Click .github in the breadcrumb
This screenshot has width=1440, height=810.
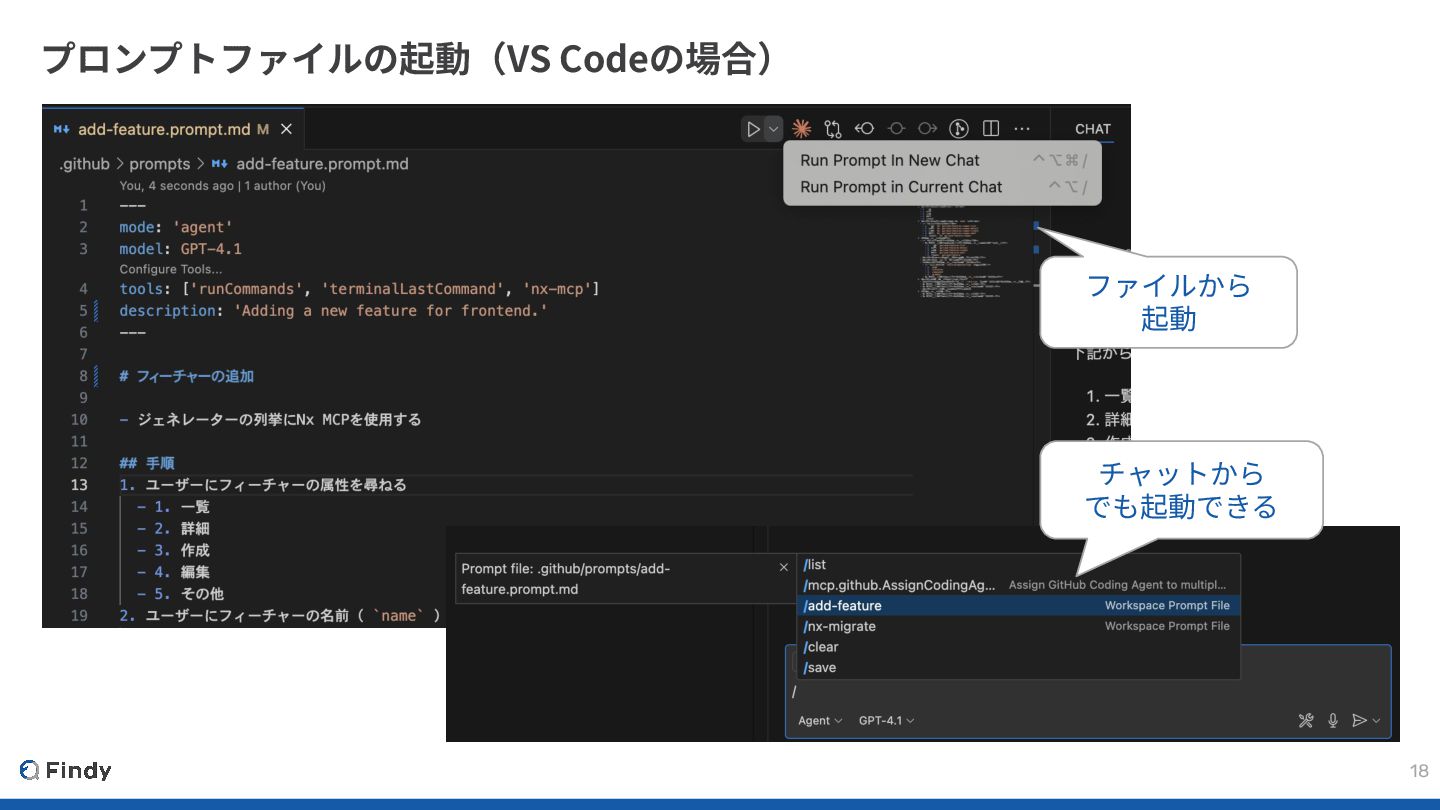click(x=83, y=164)
